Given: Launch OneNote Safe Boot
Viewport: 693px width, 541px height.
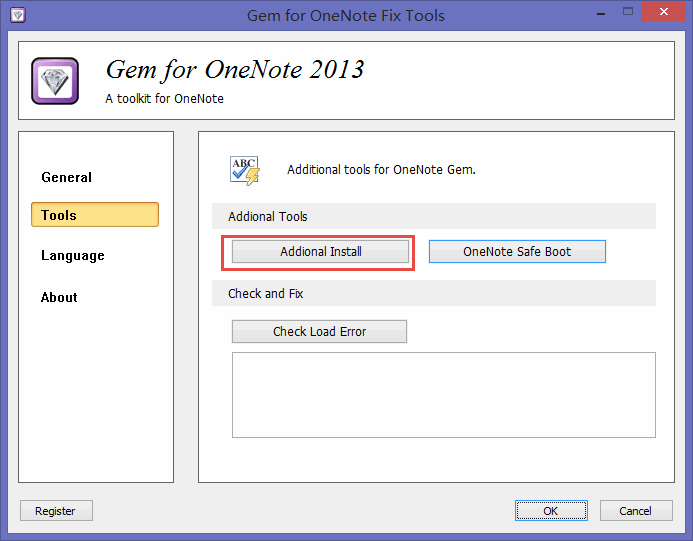Looking at the screenshot, I should (x=517, y=251).
